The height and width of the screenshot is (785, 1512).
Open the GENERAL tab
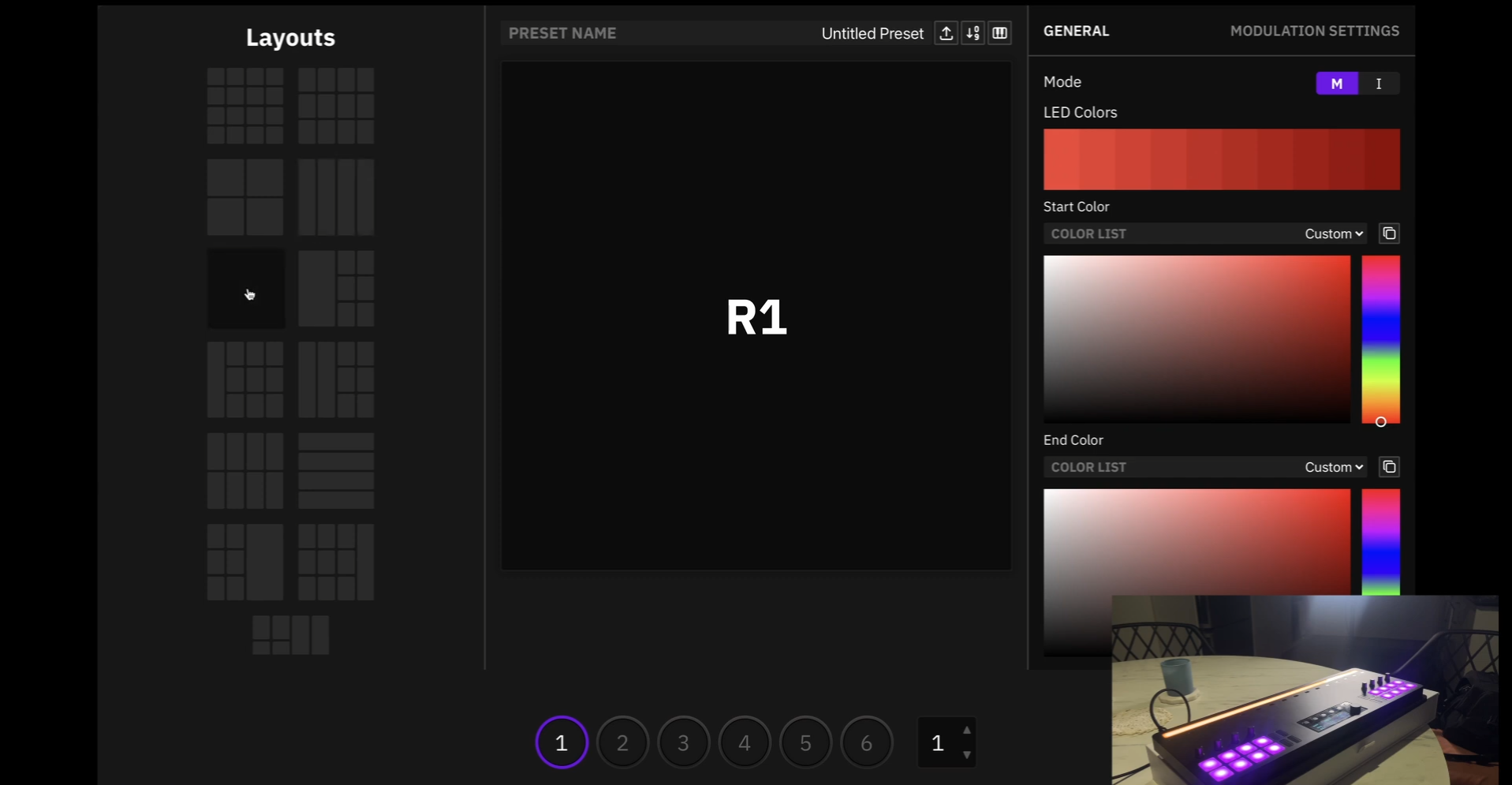pyautogui.click(x=1076, y=31)
